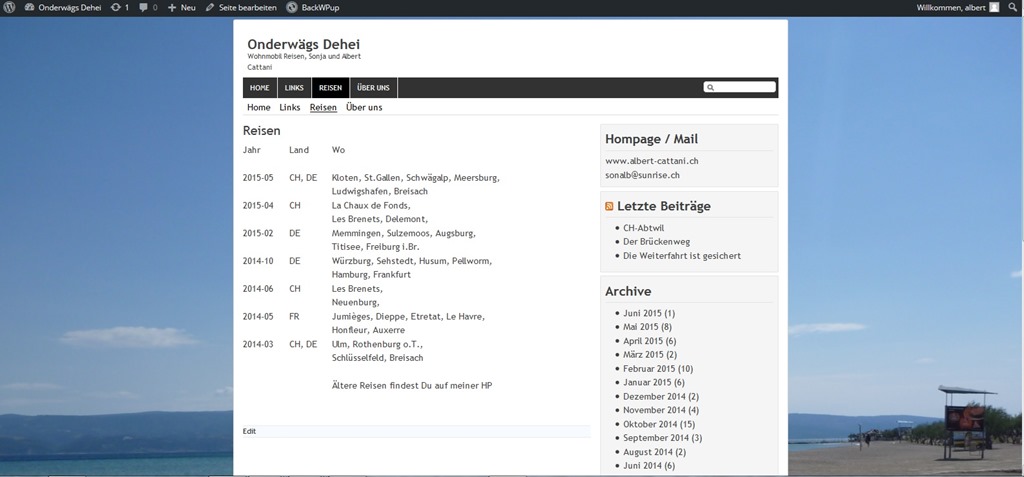
Task: Go to ÜBER UNS in dark navigation bar
Action: point(373,88)
